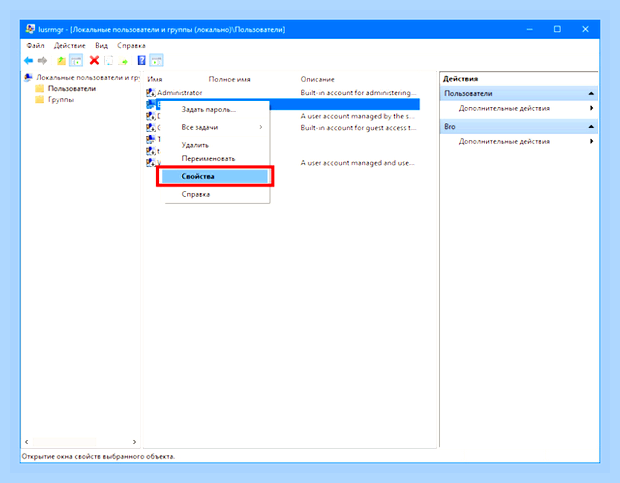
Task: Collapse the Пользователи section in Actions pane
Action: (591, 93)
